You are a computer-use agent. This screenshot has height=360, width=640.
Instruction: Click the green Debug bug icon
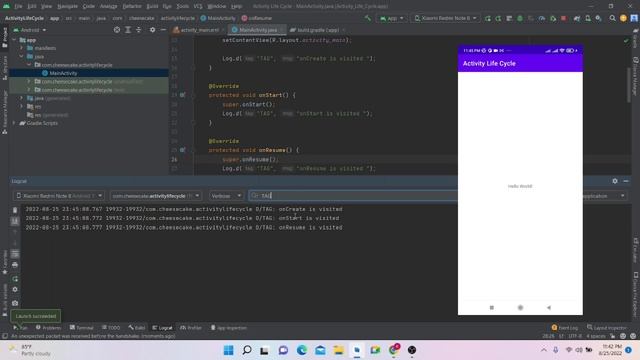(520, 18)
